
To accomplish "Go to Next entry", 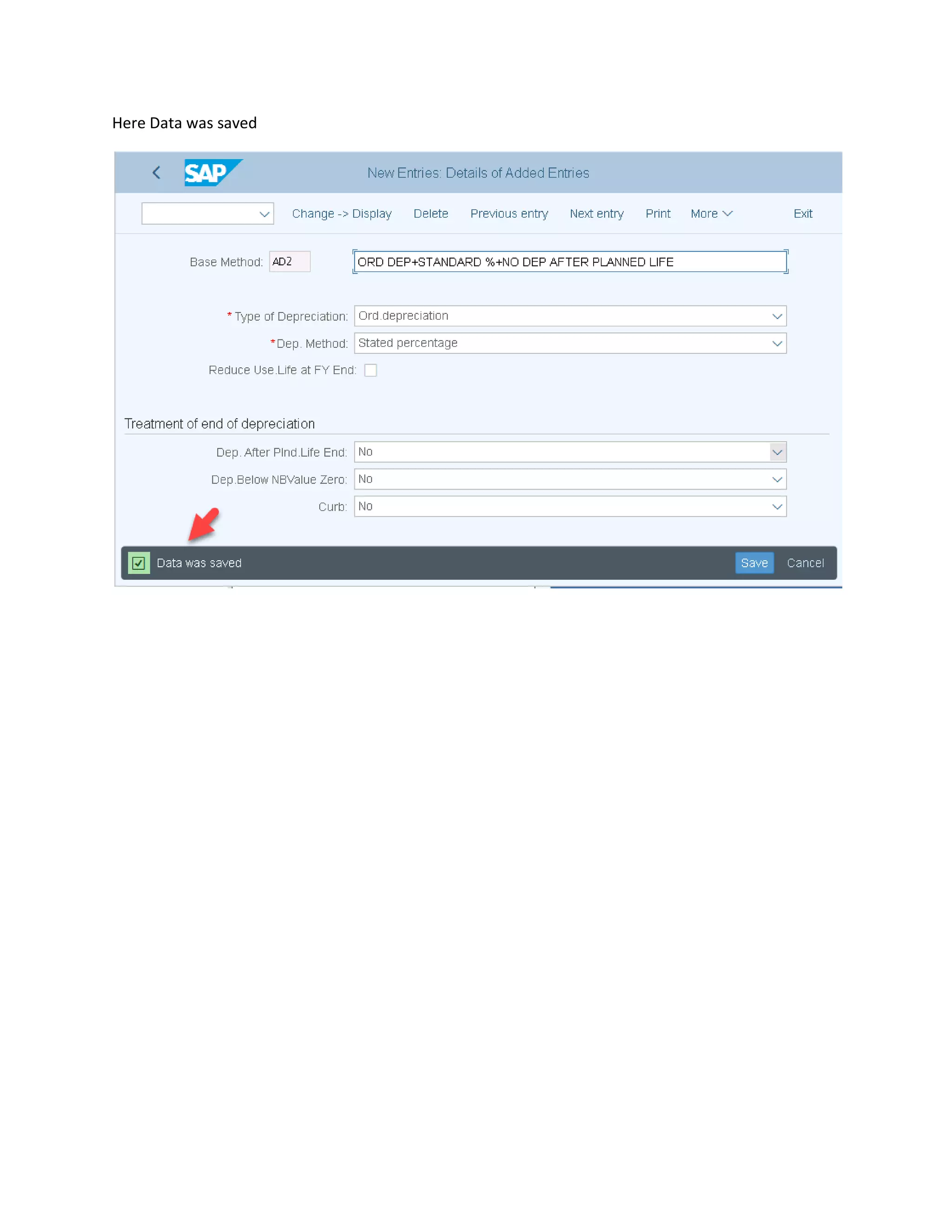I will click(x=596, y=214).
